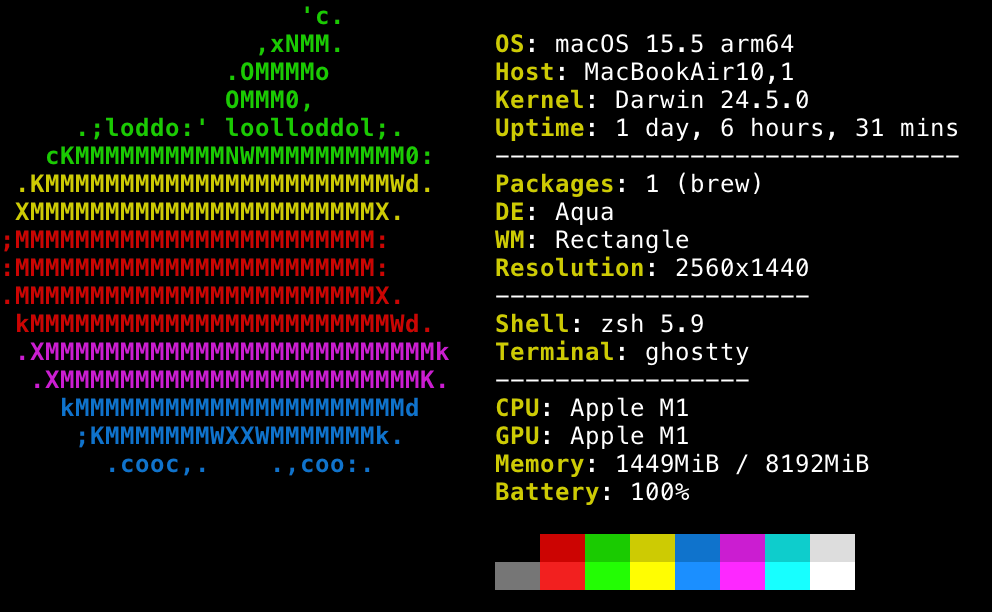Select the bright cyan color block

coord(787,576)
